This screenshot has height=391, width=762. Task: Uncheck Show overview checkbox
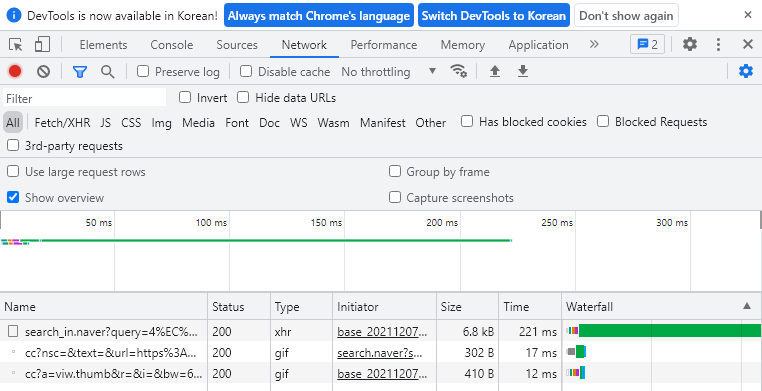(x=13, y=197)
